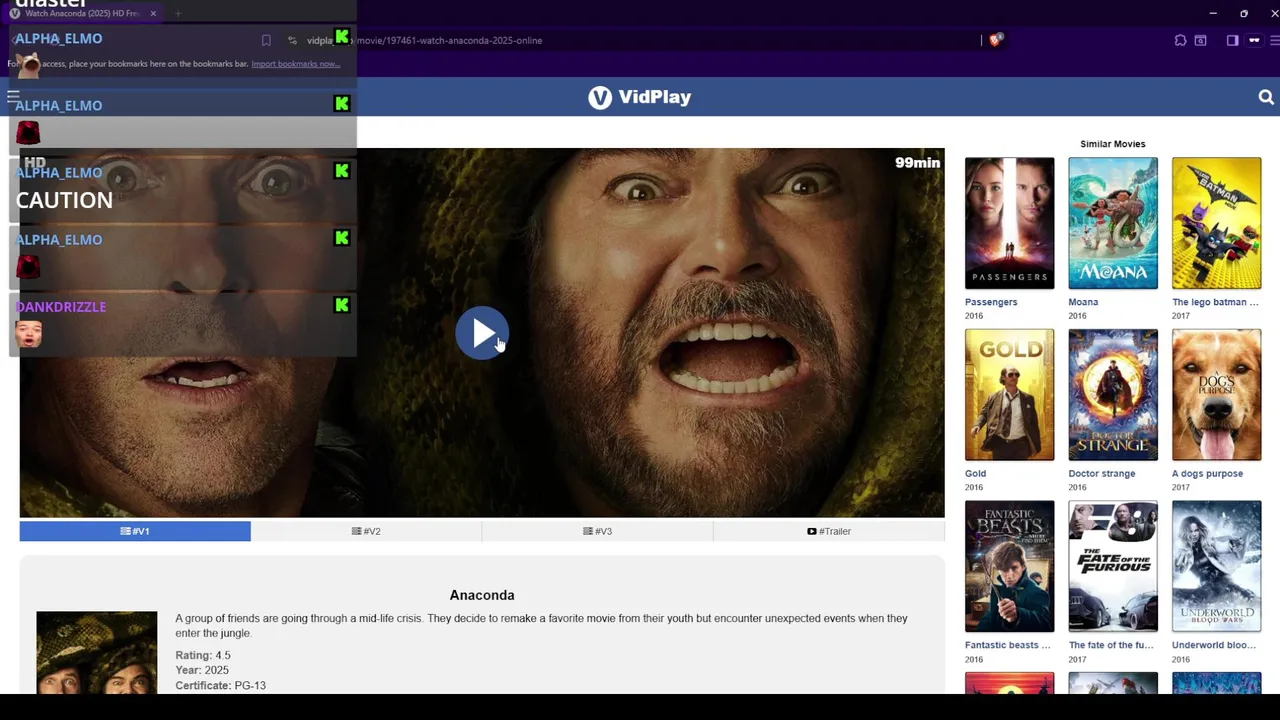This screenshot has width=1280, height=720.
Task: Play the Anaconda movie
Action: click(482, 333)
